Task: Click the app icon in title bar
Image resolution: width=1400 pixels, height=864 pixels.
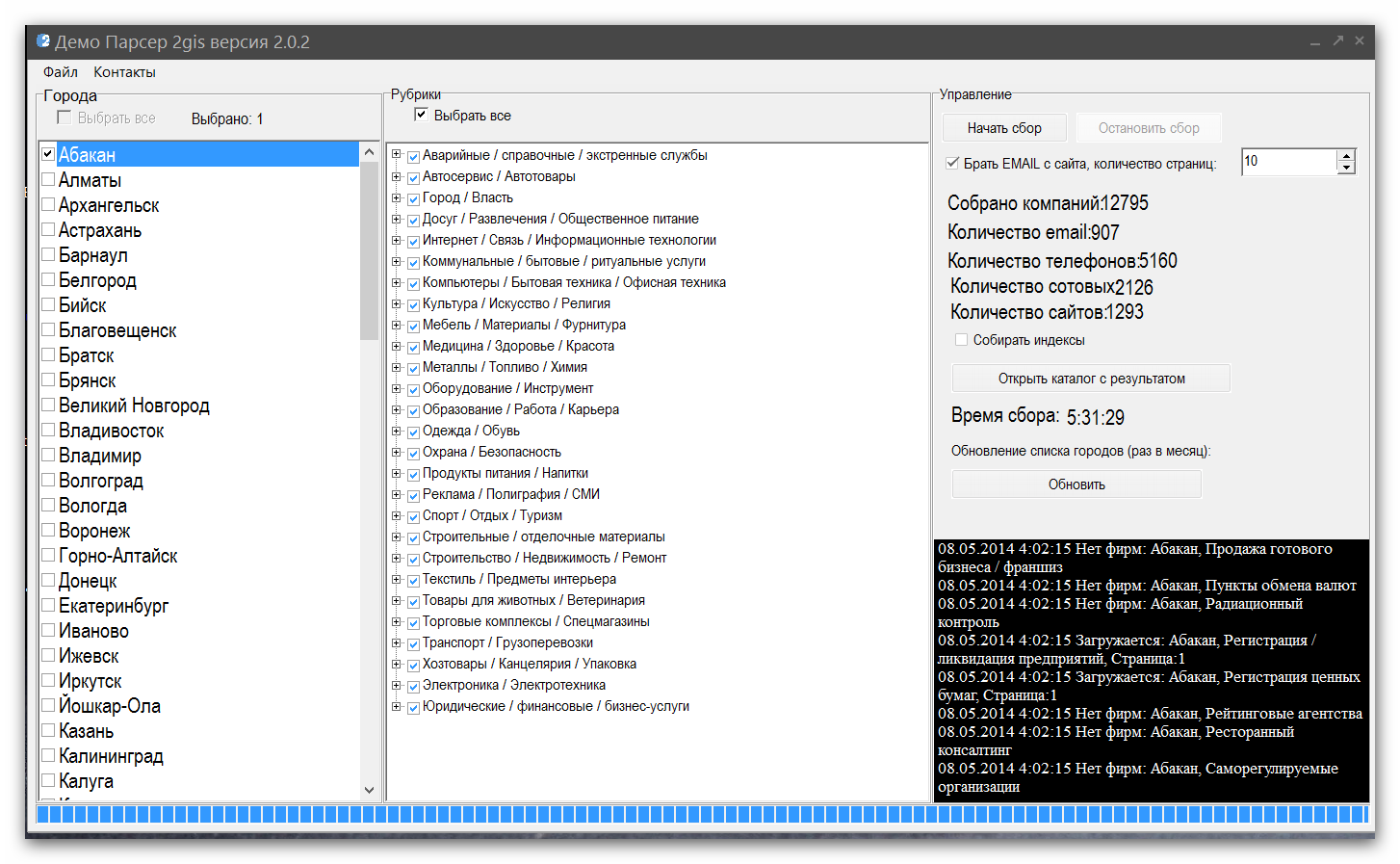Action: click(x=43, y=41)
